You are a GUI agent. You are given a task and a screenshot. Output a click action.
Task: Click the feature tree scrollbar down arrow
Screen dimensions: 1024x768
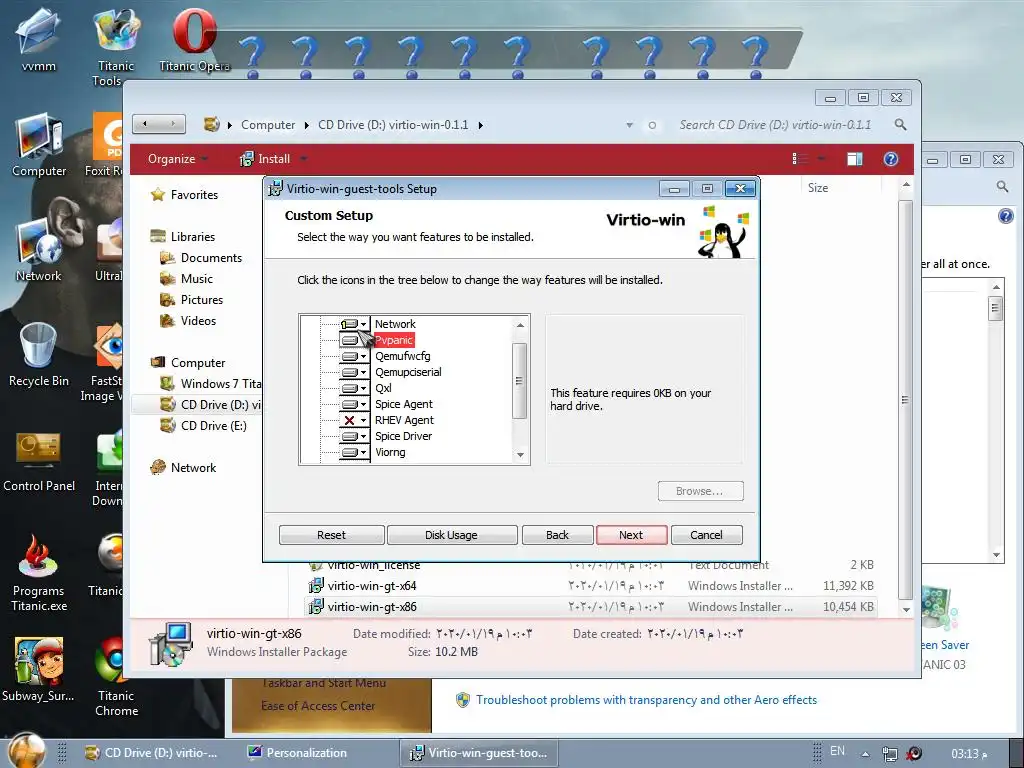[x=520, y=455]
